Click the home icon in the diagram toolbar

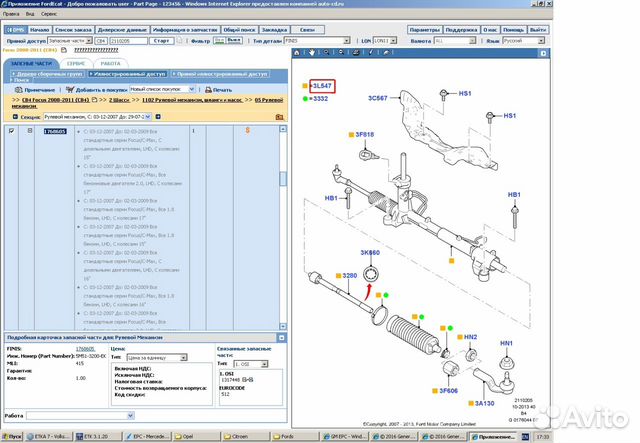297,53
